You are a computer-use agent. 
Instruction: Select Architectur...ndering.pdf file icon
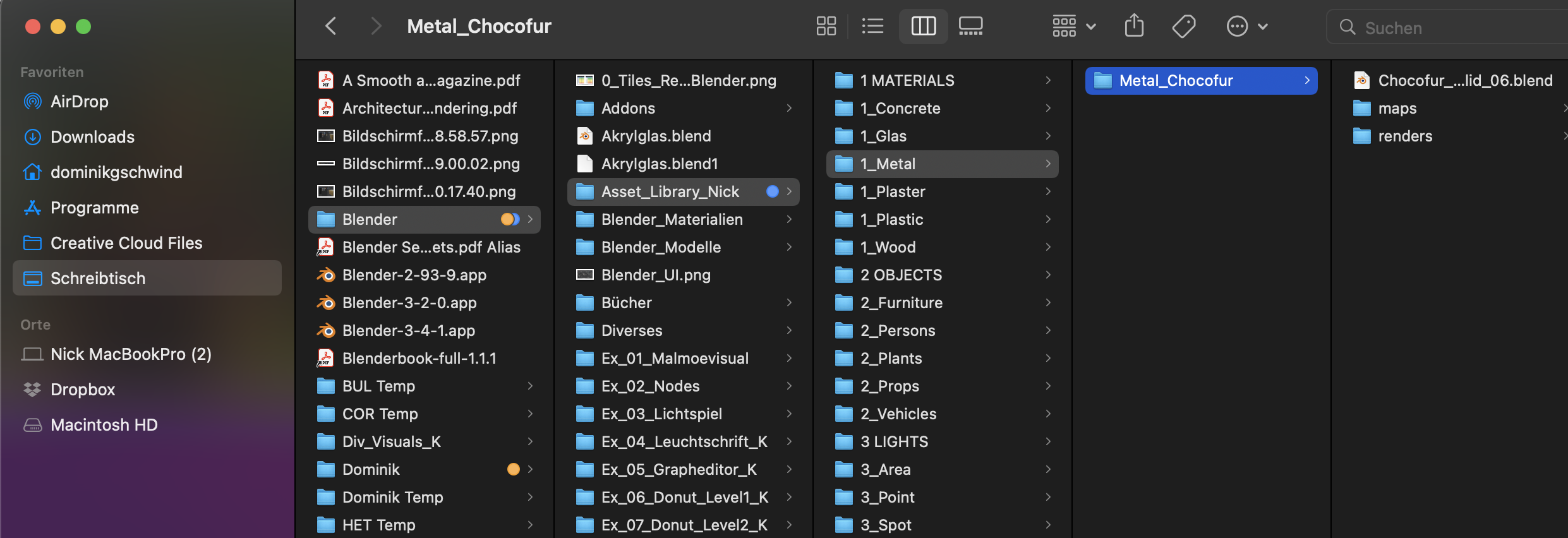pos(326,108)
